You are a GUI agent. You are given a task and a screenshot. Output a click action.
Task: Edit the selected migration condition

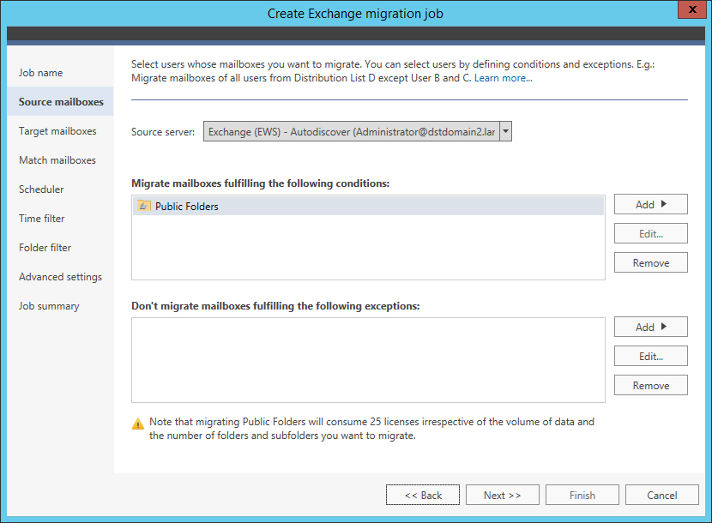(x=651, y=234)
